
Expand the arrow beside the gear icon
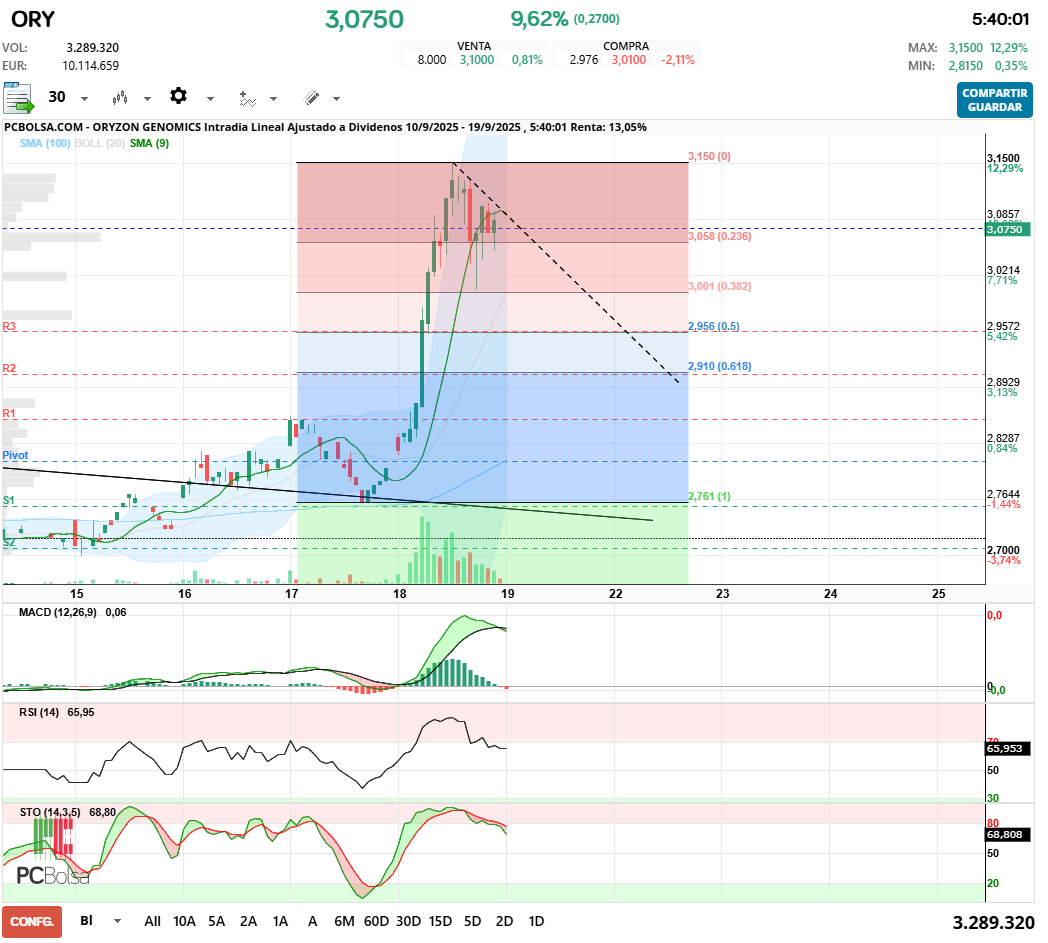[x=211, y=99]
